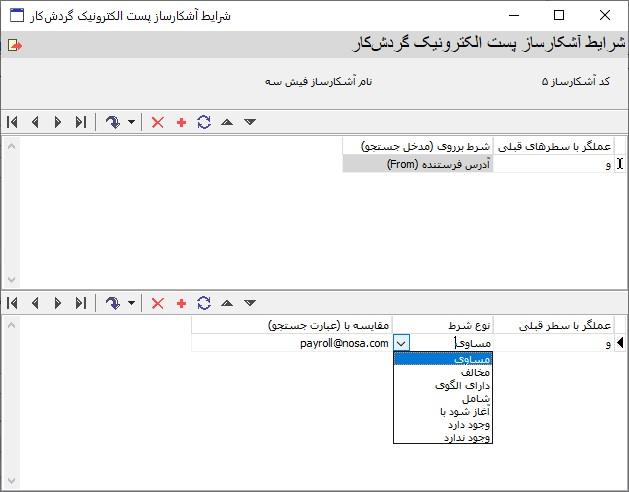Image resolution: width=629 pixels, height=492 pixels.
Task: Click the exit door icon below the title bar
Action: (14, 45)
